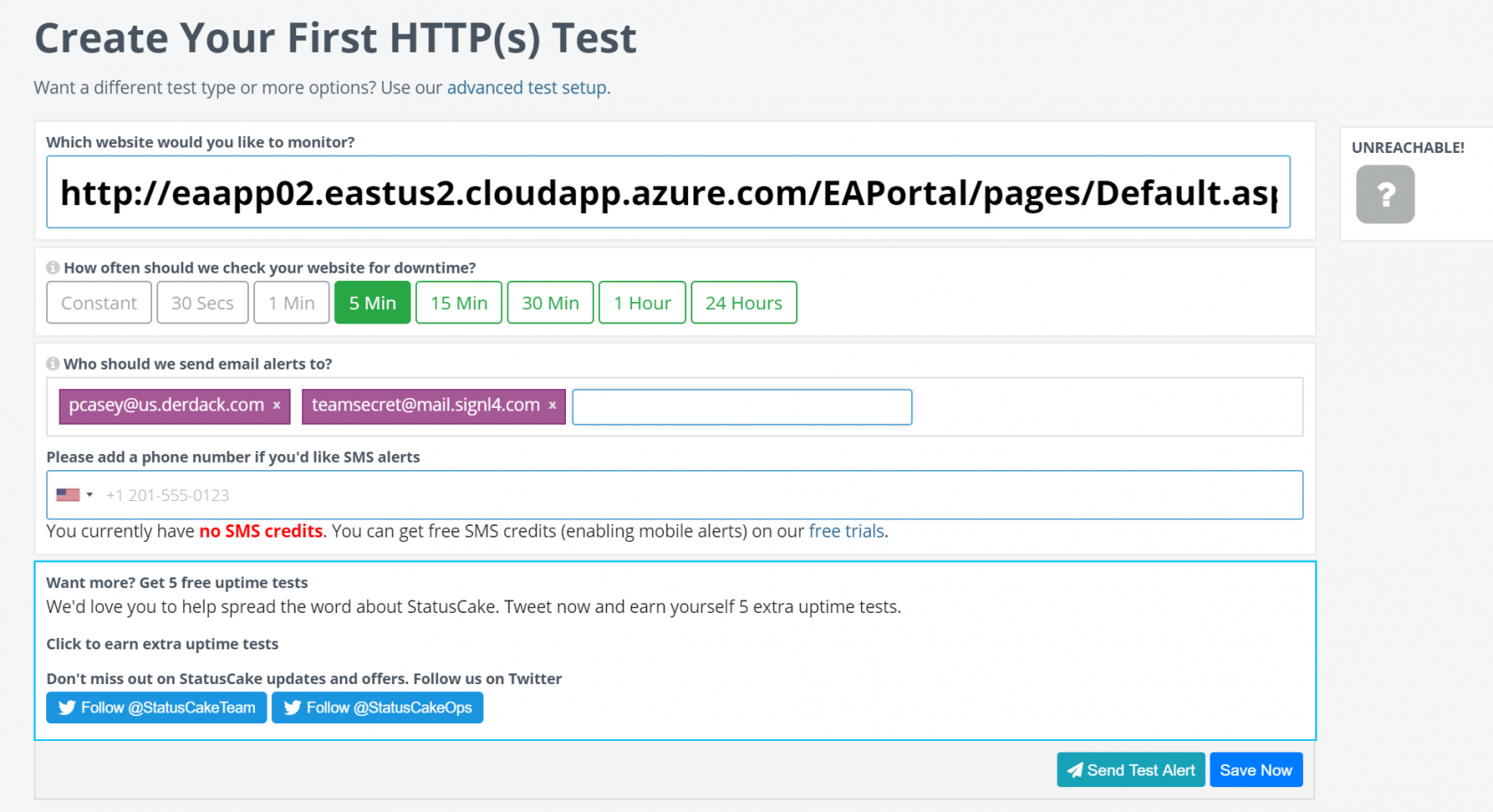This screenshot has height=812, width=1493.
Task: Select 30 Secs check frequency
Action: (x=203, y=303)
